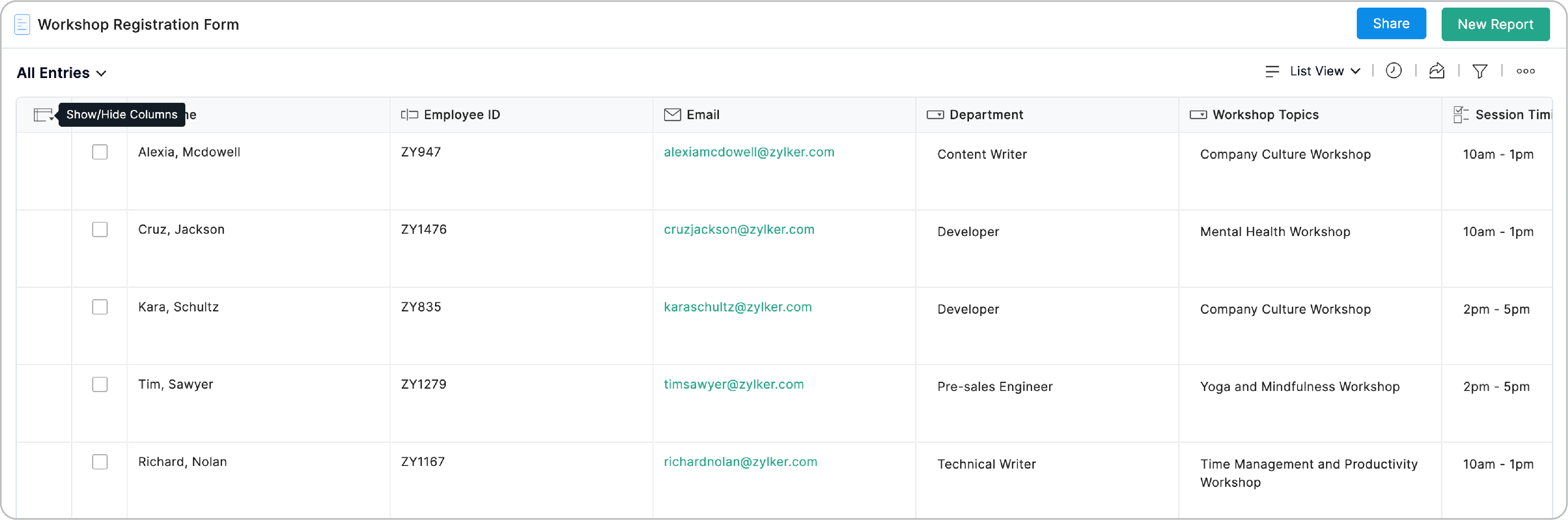
Task: Open the history clock icon
Action: [x=1393, y=71]
